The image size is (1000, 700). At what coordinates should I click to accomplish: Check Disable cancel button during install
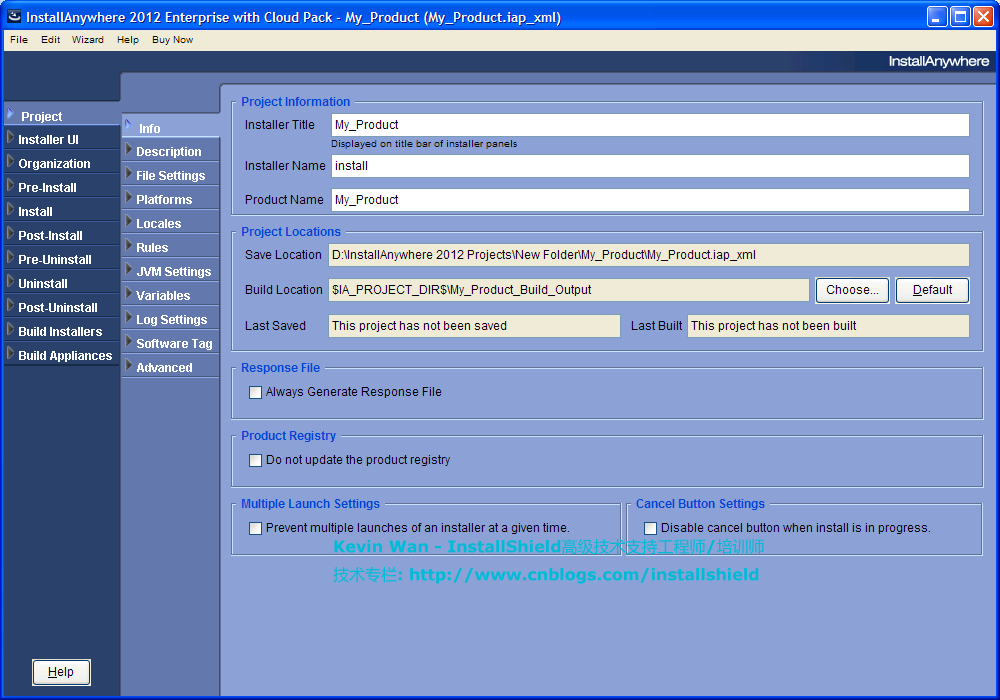[x=651, y=528]
